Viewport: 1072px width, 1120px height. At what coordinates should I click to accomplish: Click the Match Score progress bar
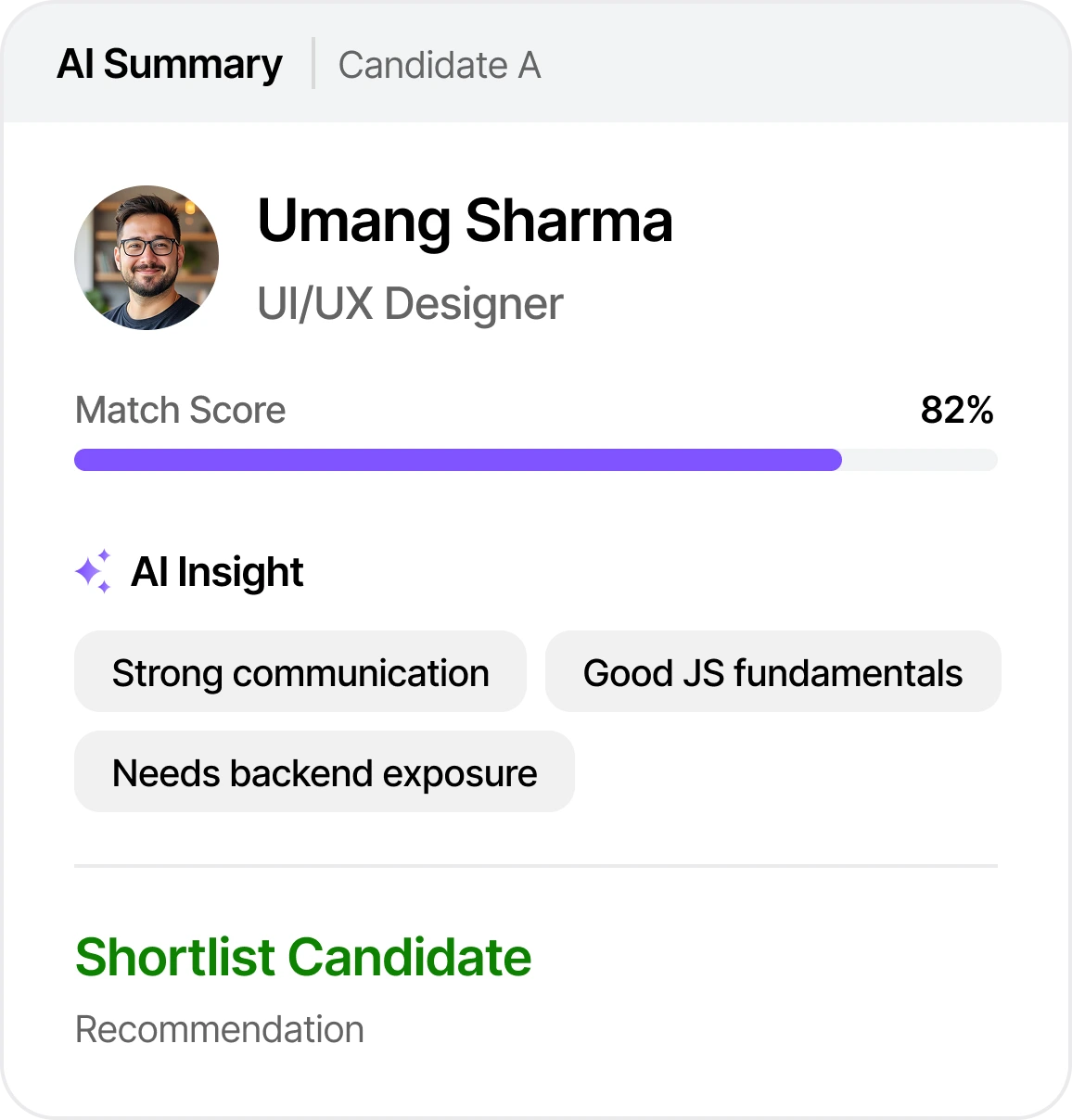[535, 458]
